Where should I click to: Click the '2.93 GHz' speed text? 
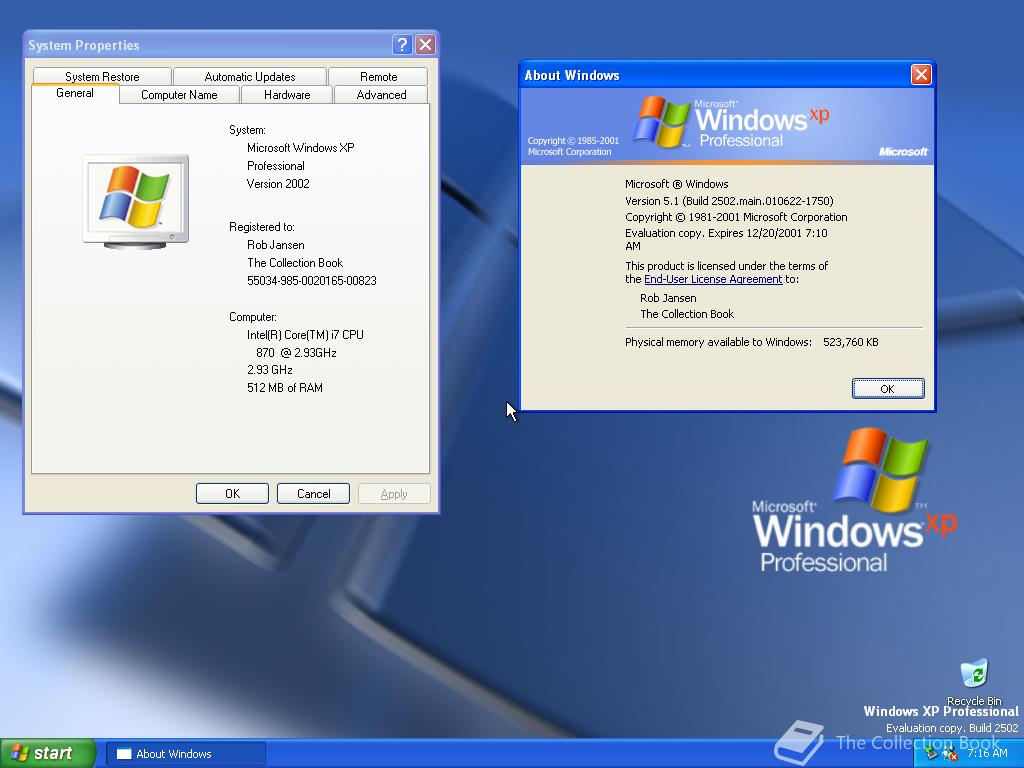click(270, 370)
